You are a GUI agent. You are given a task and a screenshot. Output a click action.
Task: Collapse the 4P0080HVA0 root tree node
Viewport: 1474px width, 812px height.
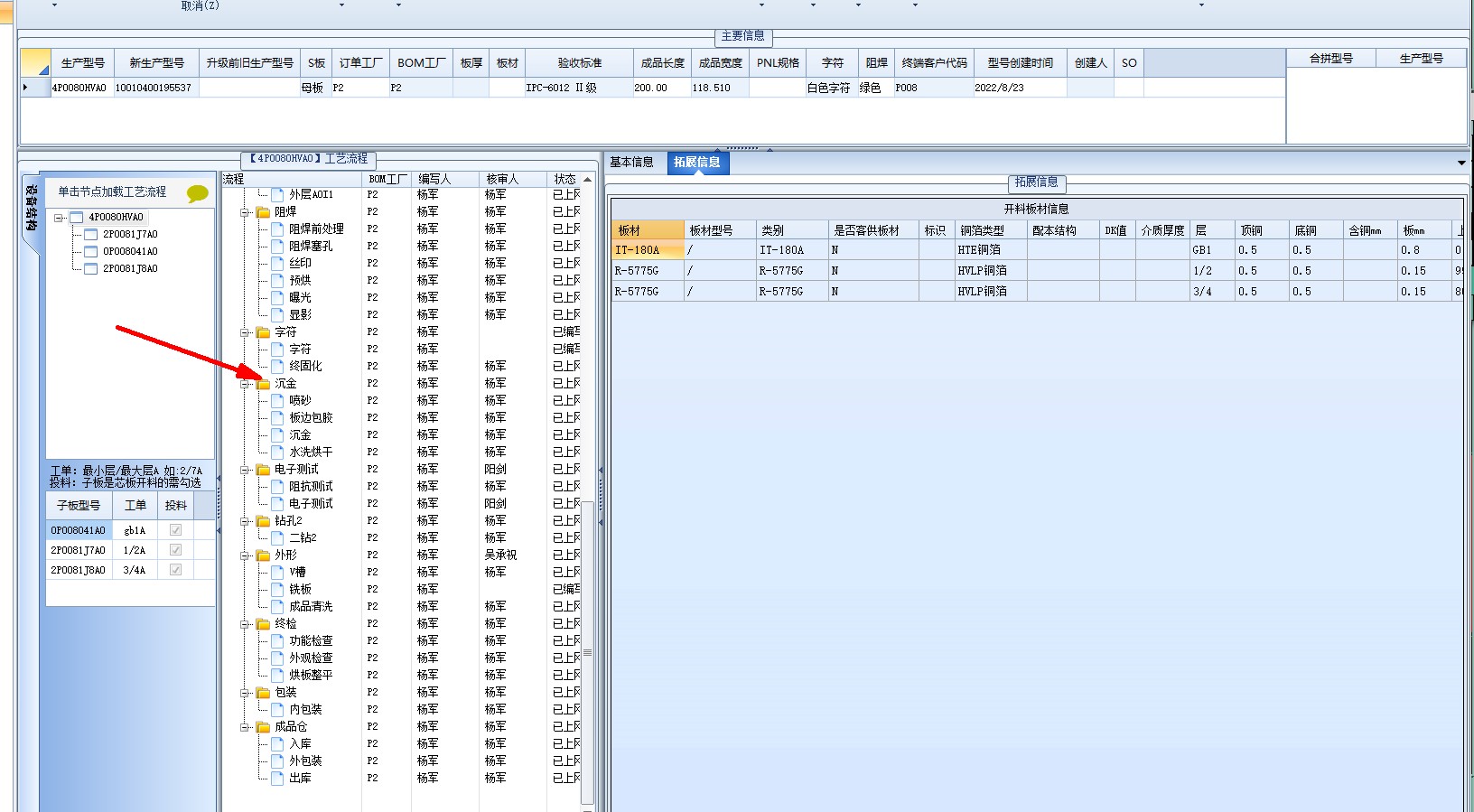[x=59, y=218]
